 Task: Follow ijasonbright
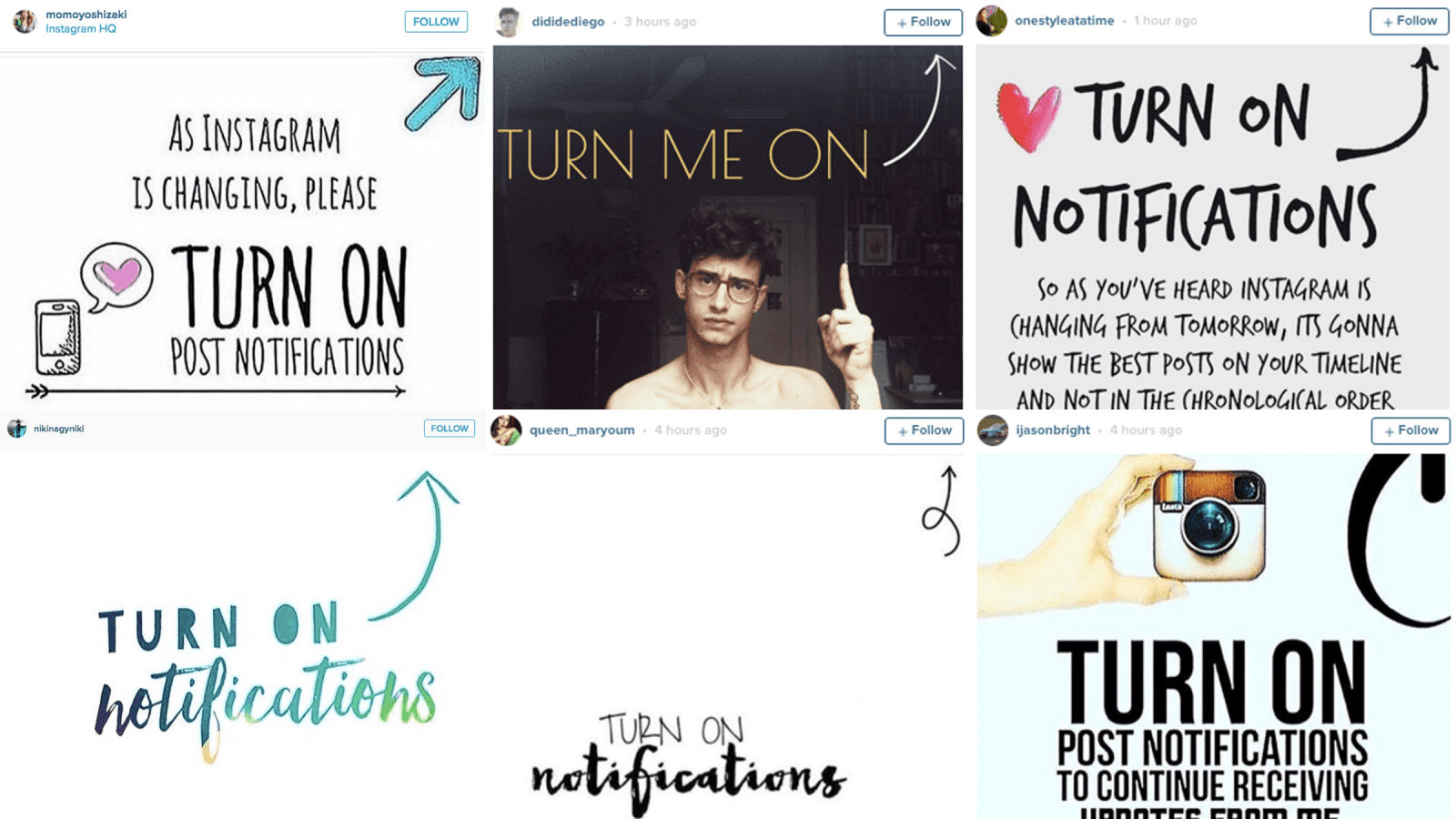1410,430
